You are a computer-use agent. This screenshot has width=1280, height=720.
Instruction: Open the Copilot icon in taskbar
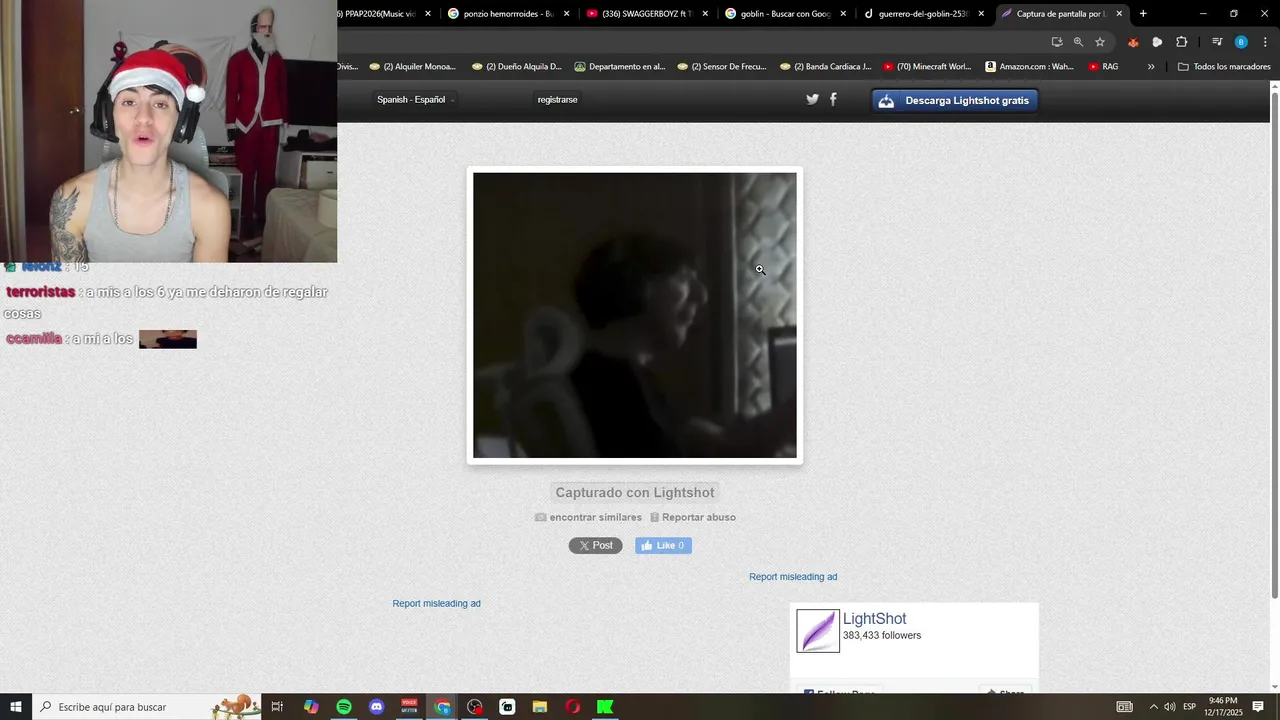[x=311, y=707]
